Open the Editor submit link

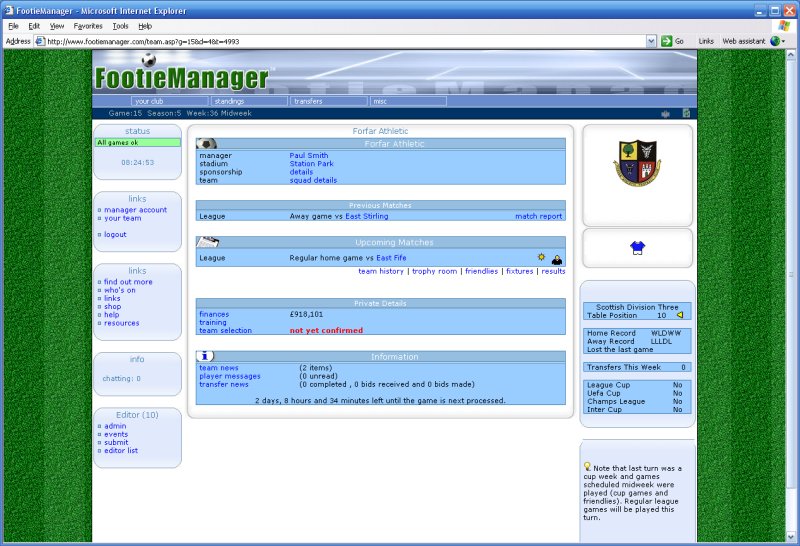pyautogui.click(x=116, y=442)
